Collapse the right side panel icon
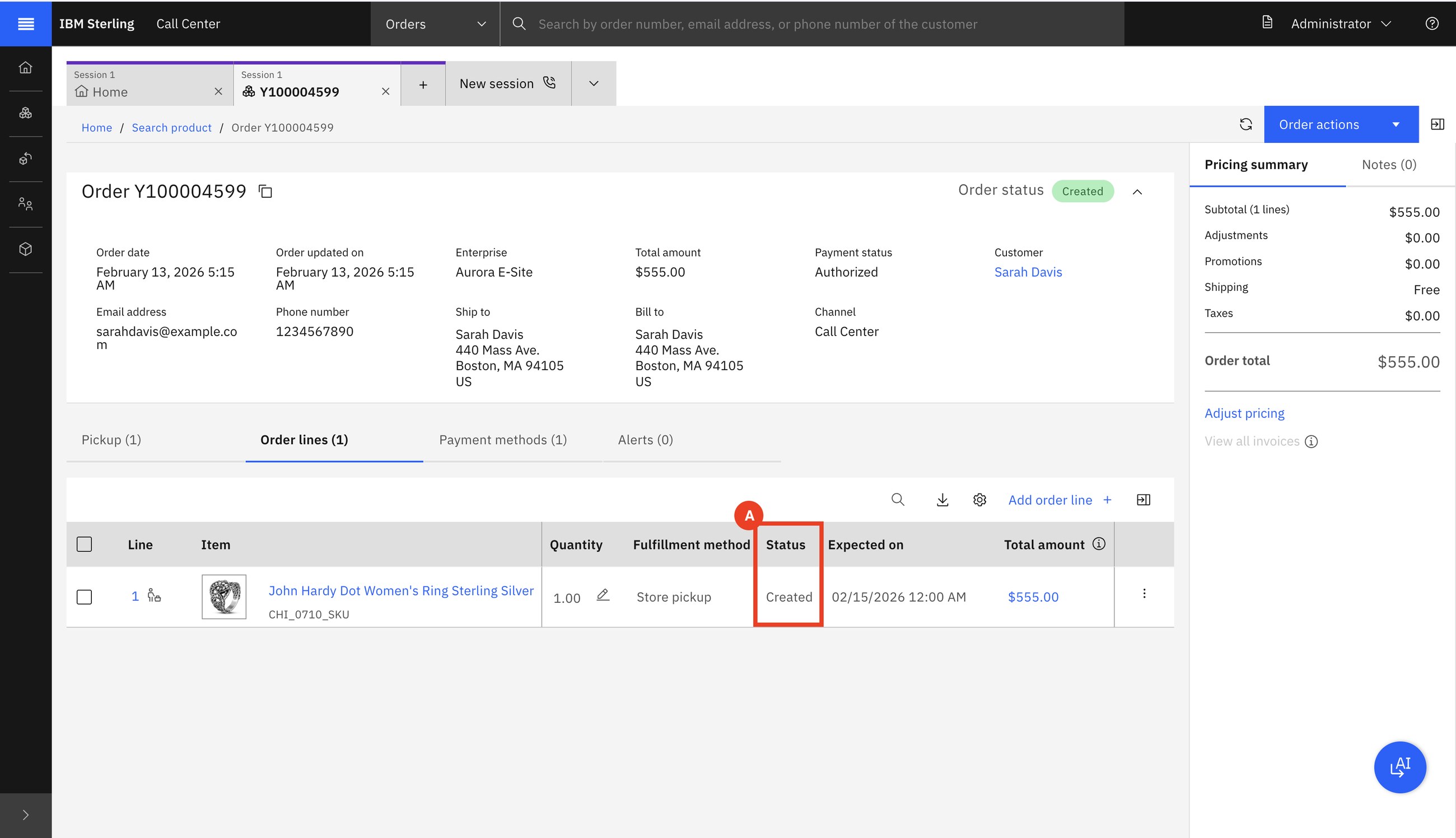 (x=1437, y=124)
